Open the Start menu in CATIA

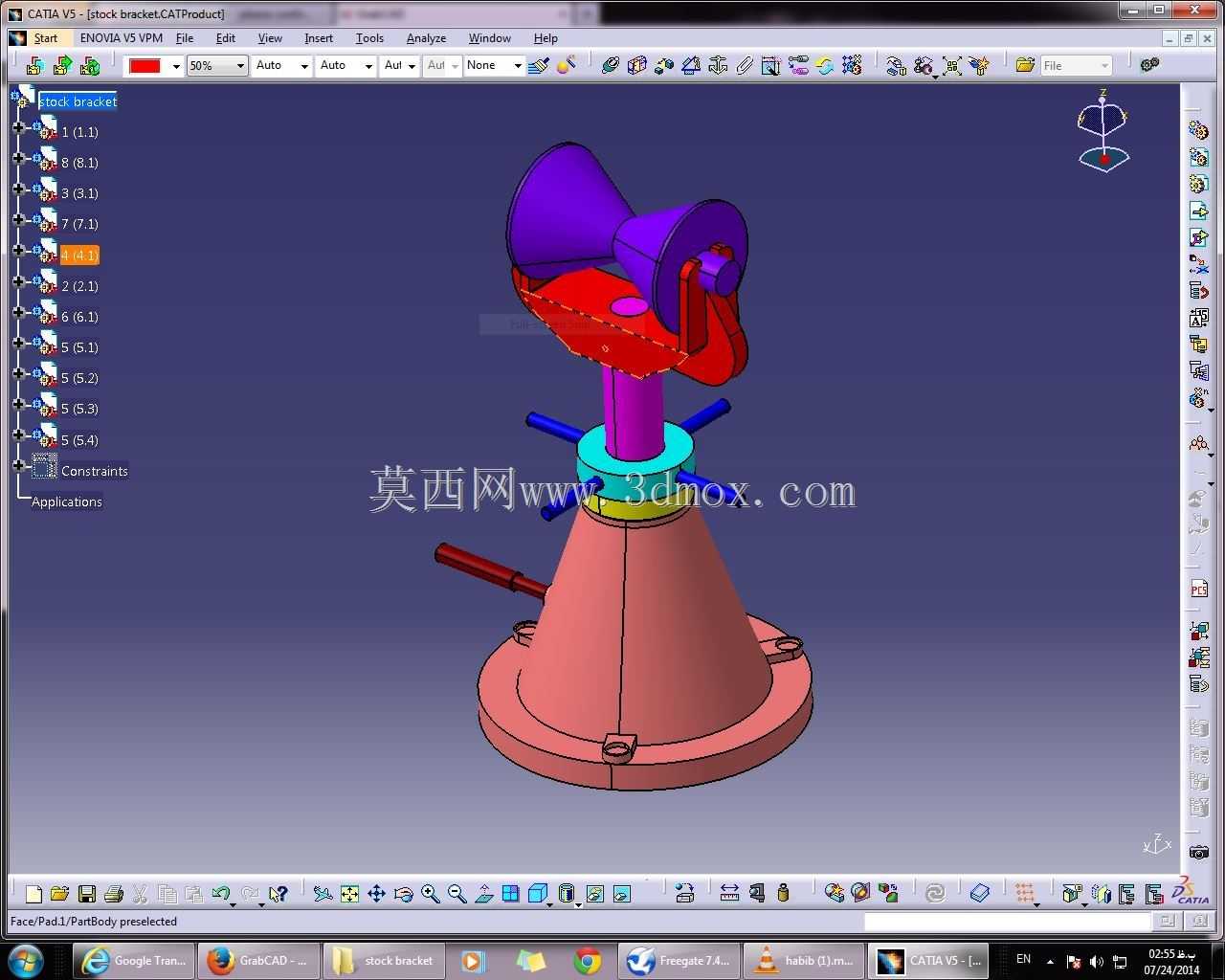click(x=45, y=38)
